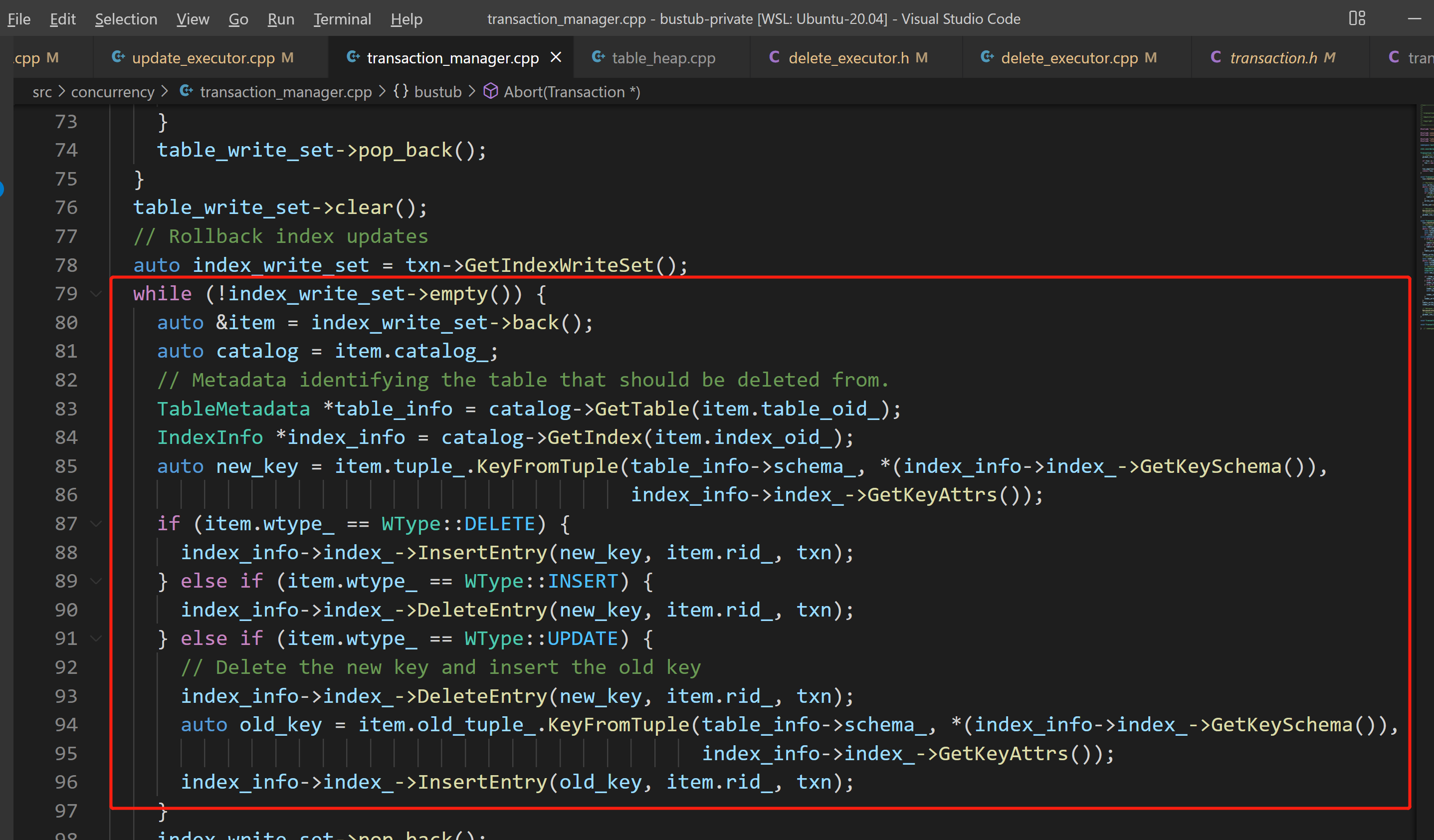Click the C++ icon on delete_executor.cpp tab
Viewport: 1434px width, 840px height.
tap(987, 57)
